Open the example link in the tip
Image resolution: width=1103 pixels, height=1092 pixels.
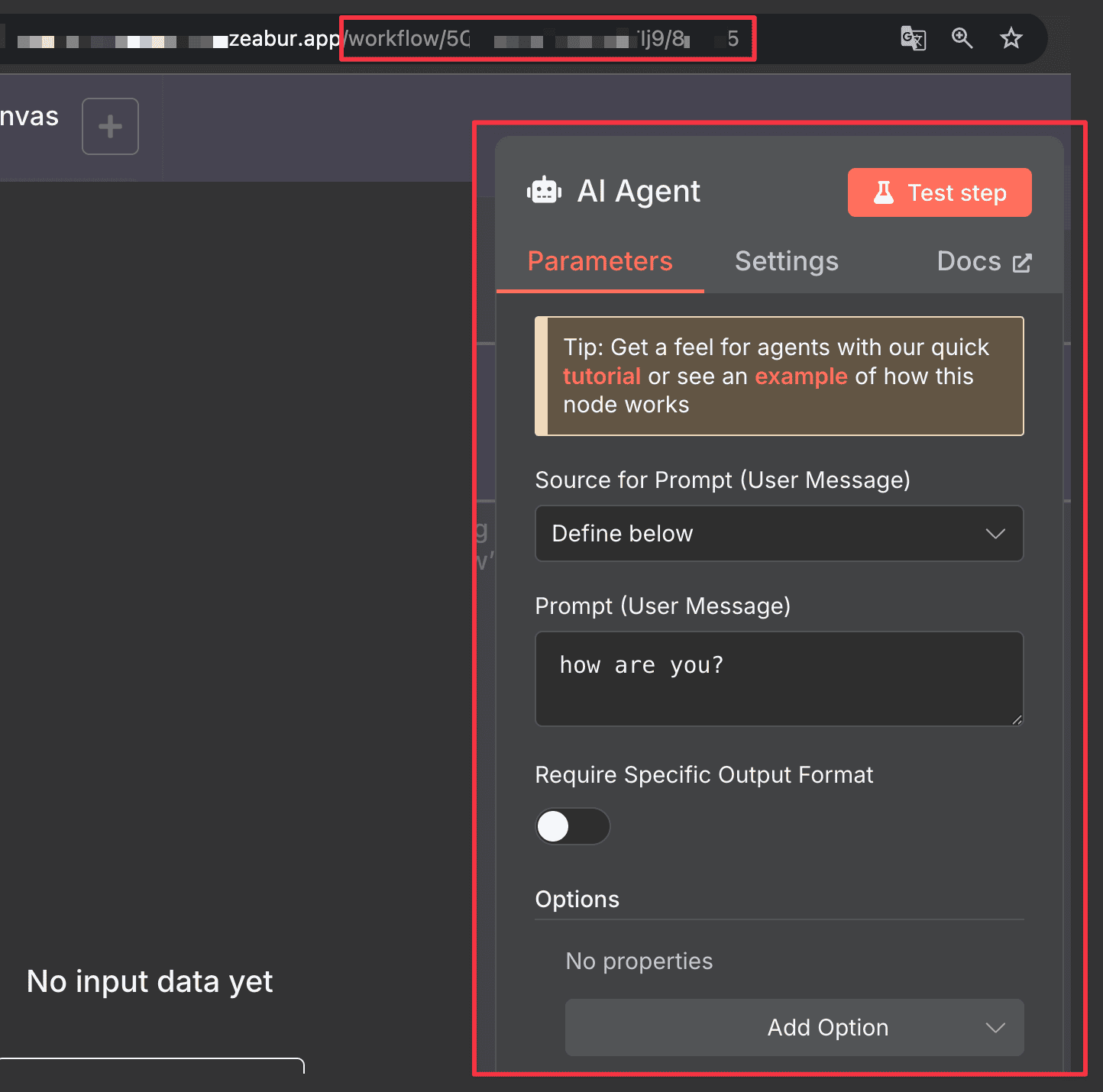tap(801, 376)
